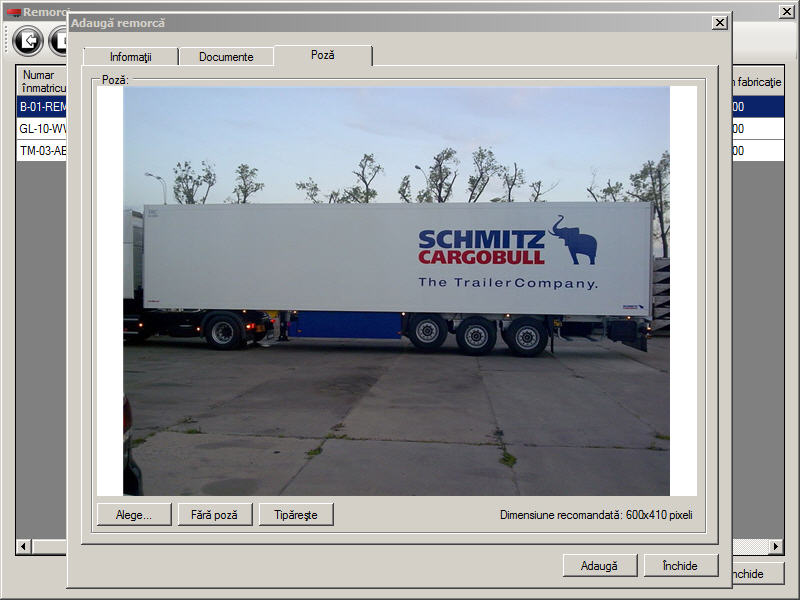Click the fabricație column header in Remorci
Viewport: 800px width, 600px height.
click(758, 82)
